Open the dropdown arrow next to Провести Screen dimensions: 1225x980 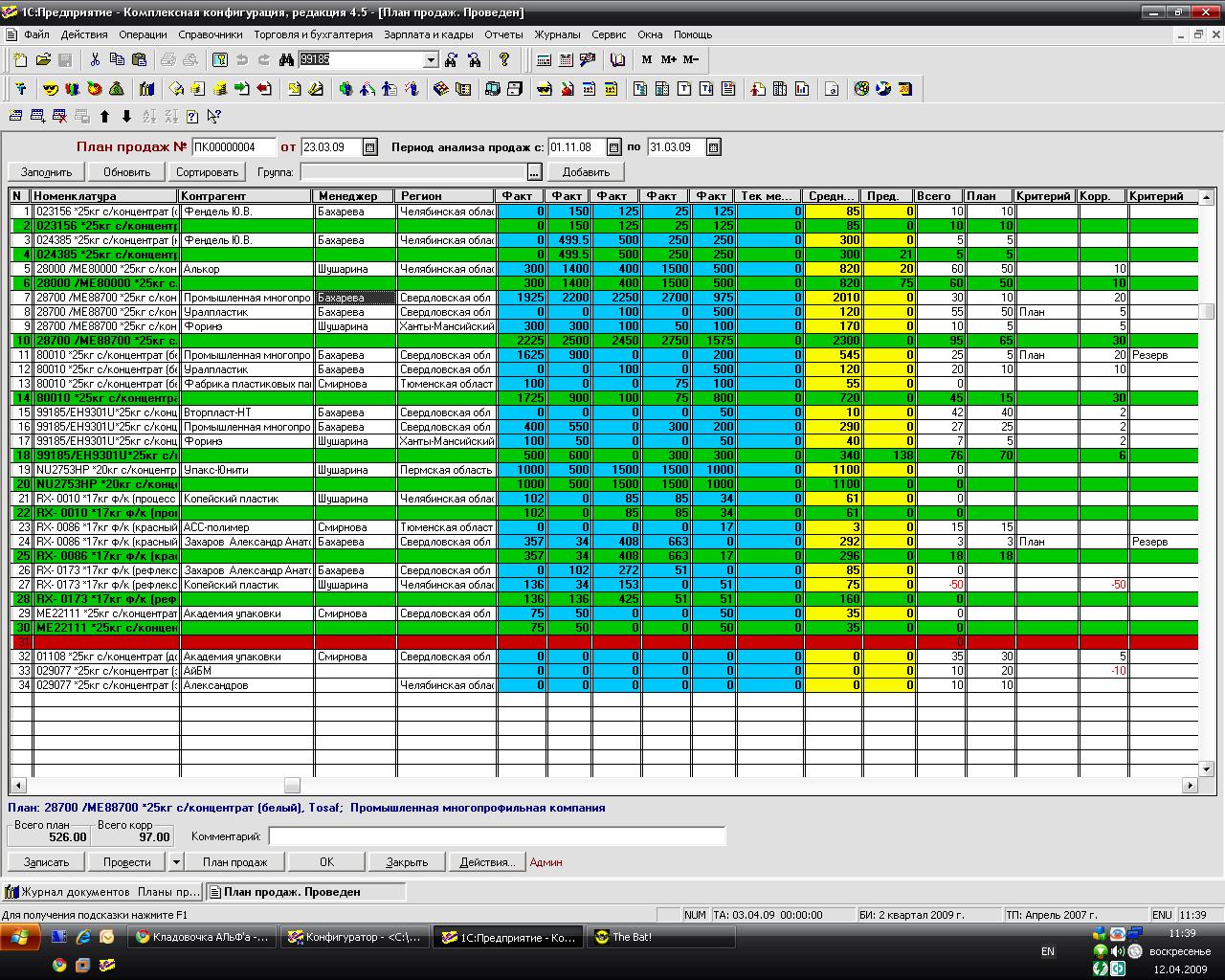[x=176, y=862]
